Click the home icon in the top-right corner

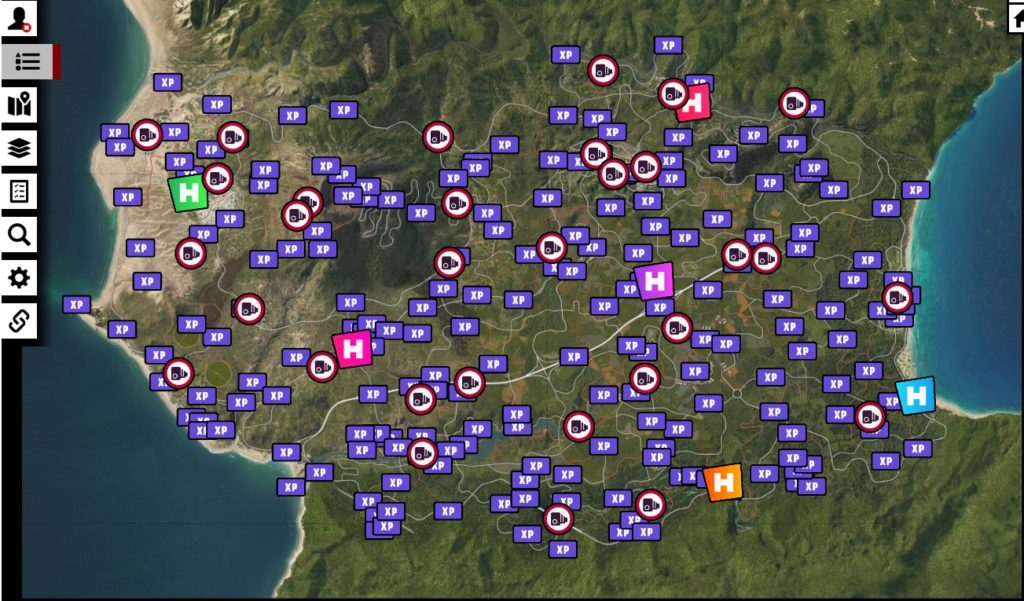1016,18
